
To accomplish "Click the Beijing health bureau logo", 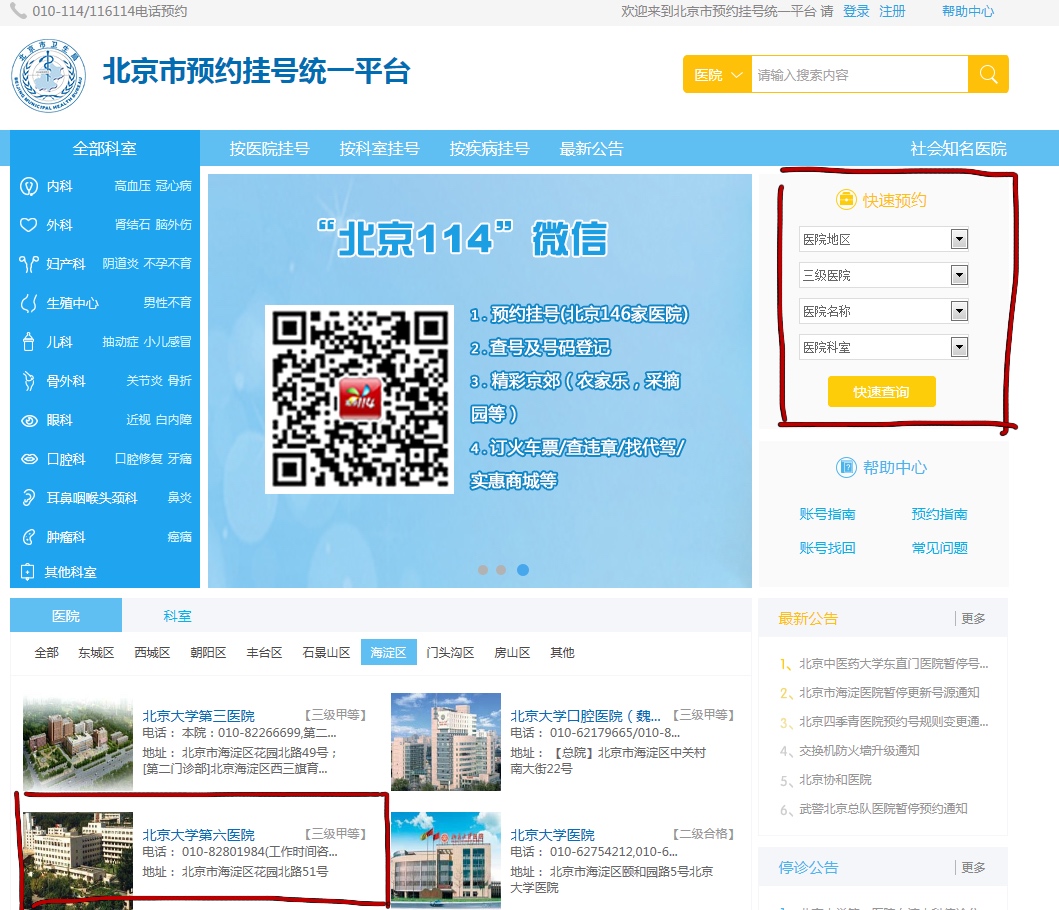I will [x=49, y=75].
